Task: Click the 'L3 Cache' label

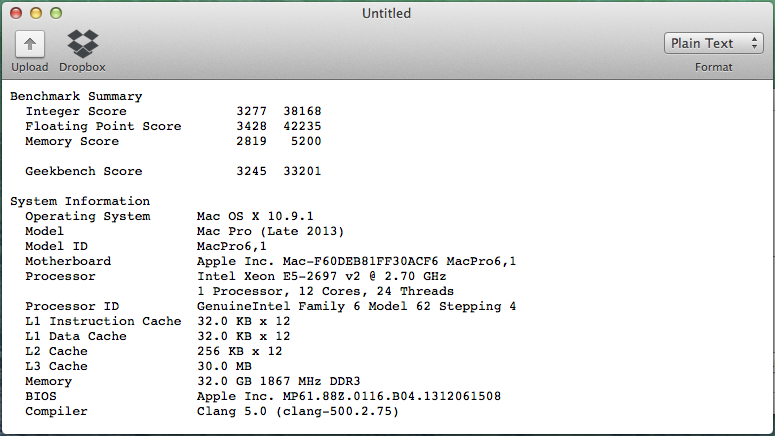Action: point(56,366)
